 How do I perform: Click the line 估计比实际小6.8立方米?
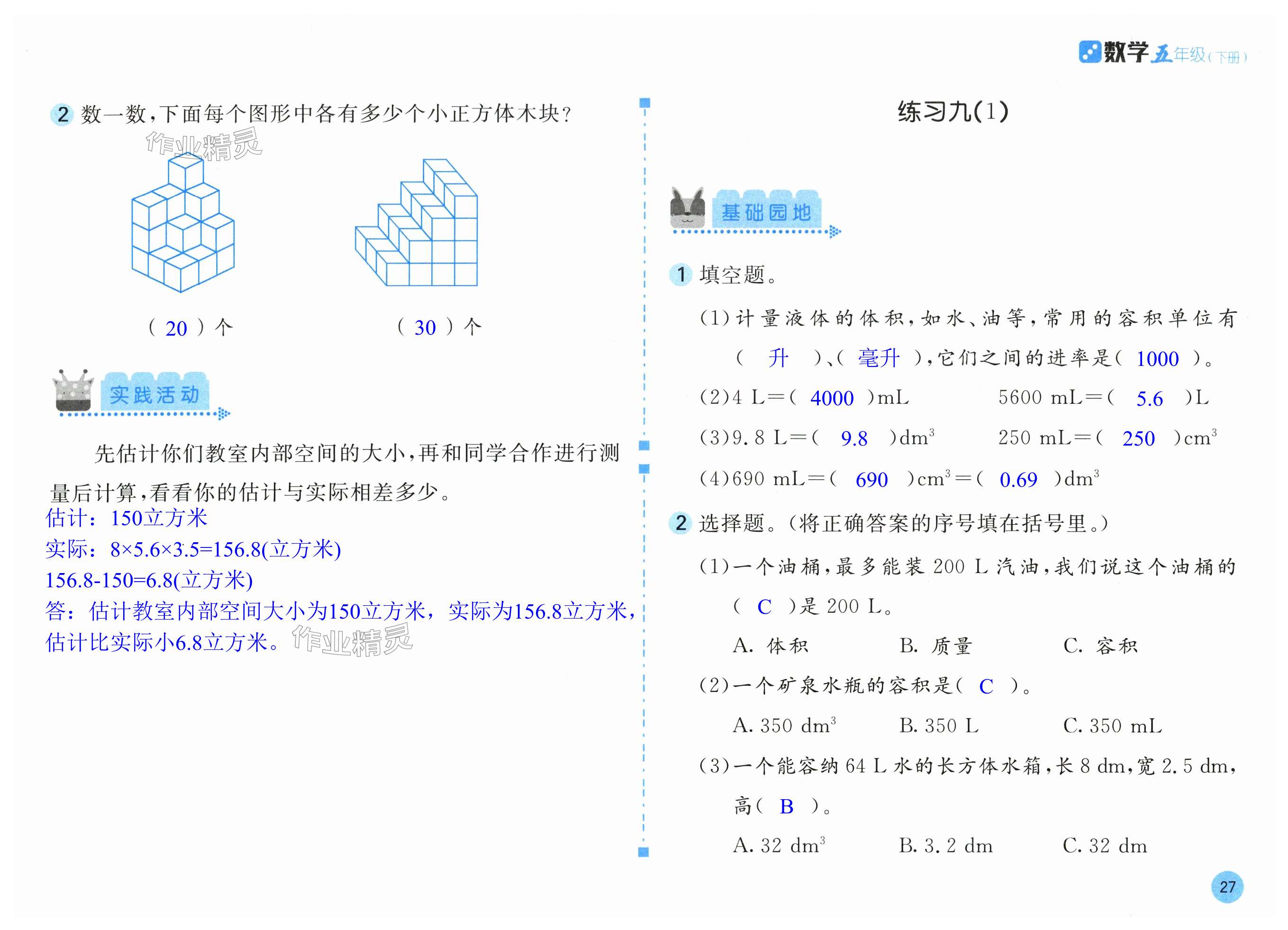click(163, 643)
